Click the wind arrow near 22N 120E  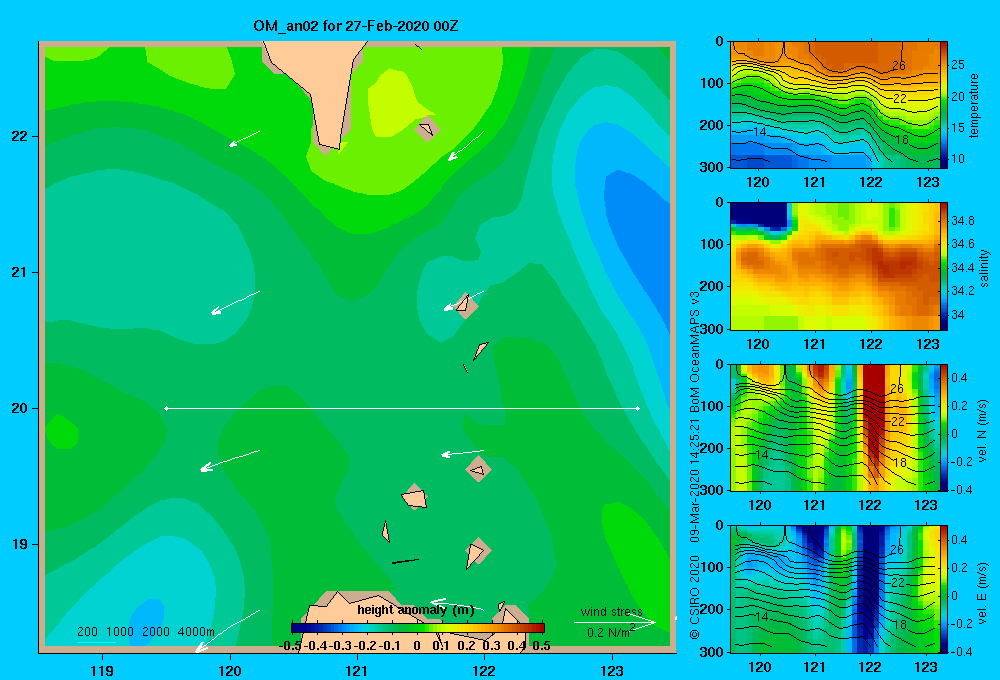[x=244, y=138]
